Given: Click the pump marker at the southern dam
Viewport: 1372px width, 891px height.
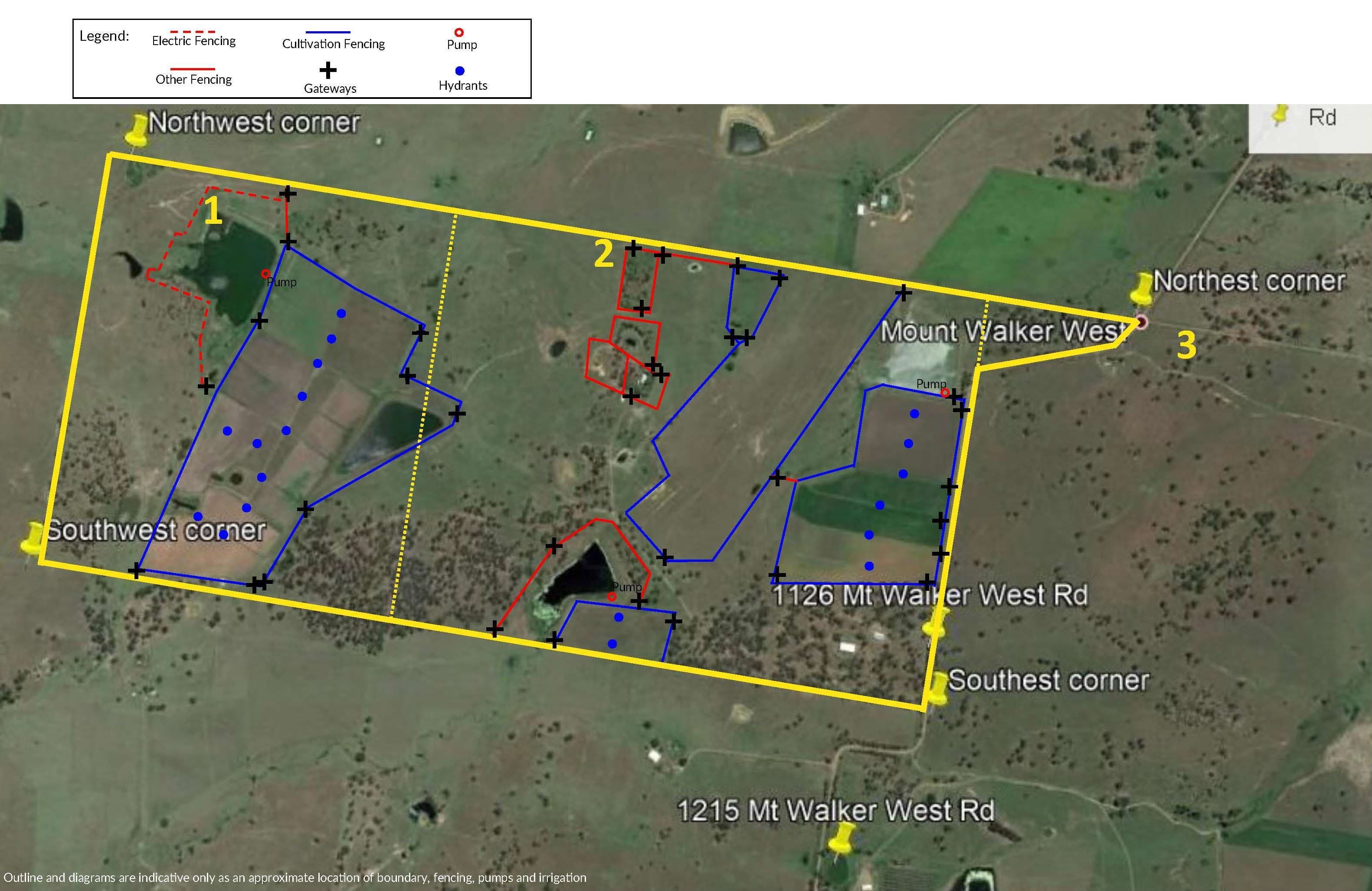Looking at the screenshot, I should tap(612, 596).
